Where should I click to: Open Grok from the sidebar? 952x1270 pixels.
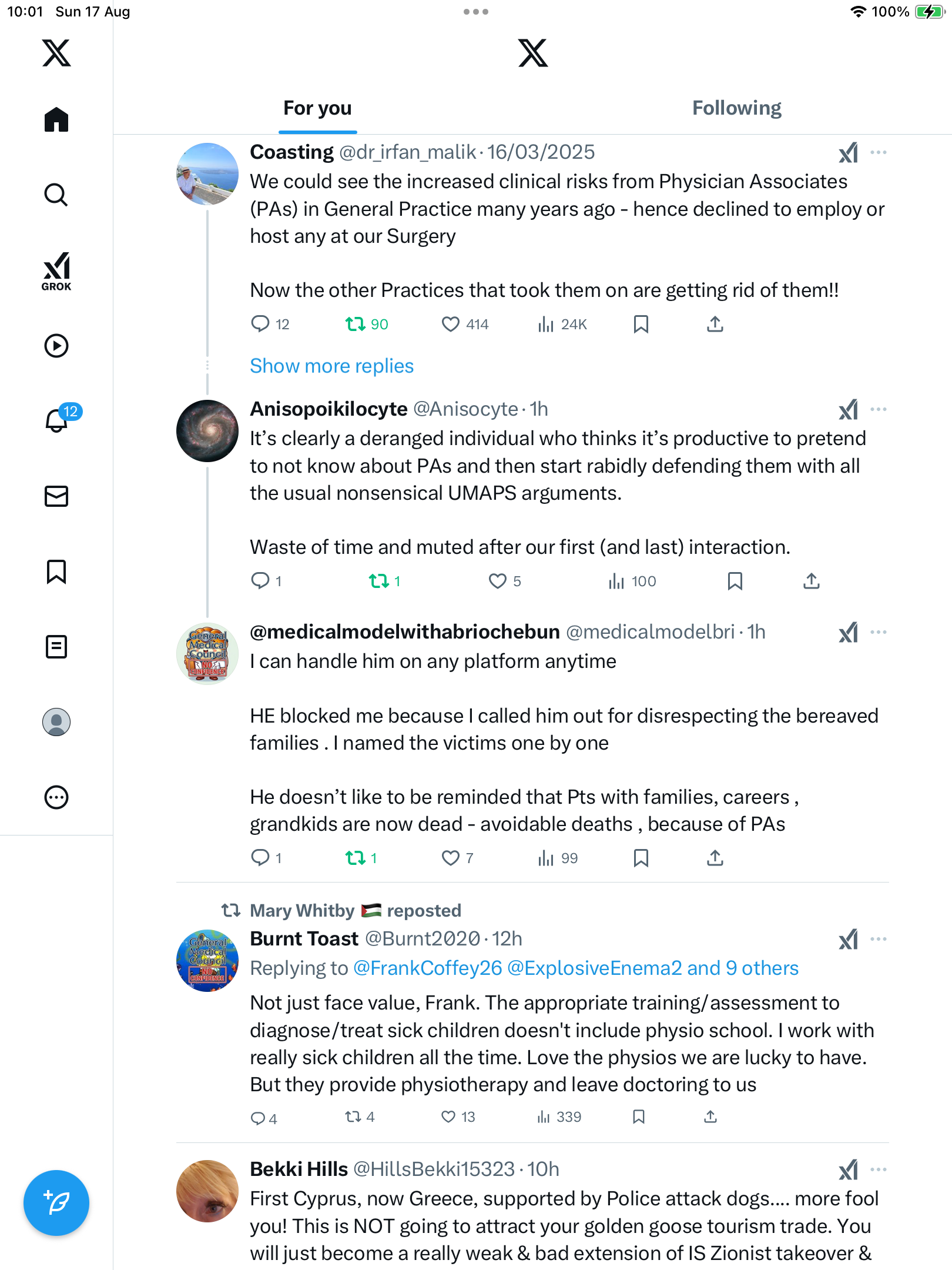click(x=56, y=271)
